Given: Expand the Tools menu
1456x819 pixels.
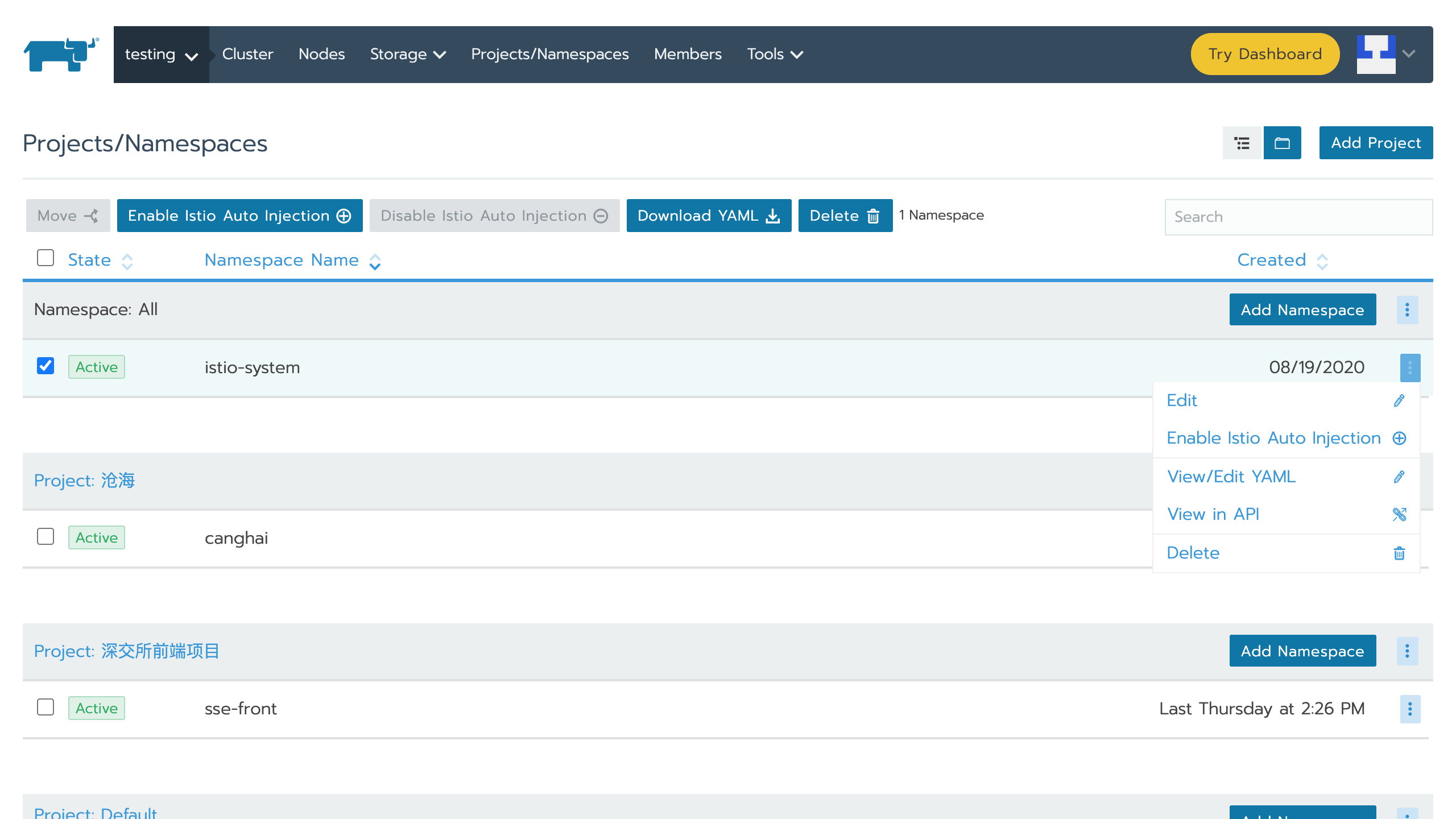Looking at the screenshot, I should click(x=775, y=54).
